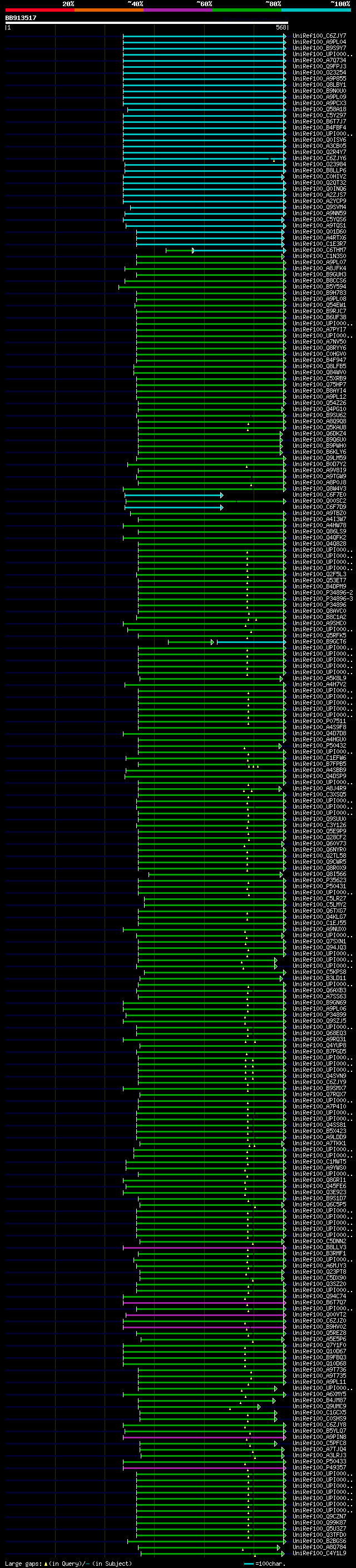Click hit label UniRef100_C1E3R7
This screenshot has width=356, height=1568.
tap(319, 244)
